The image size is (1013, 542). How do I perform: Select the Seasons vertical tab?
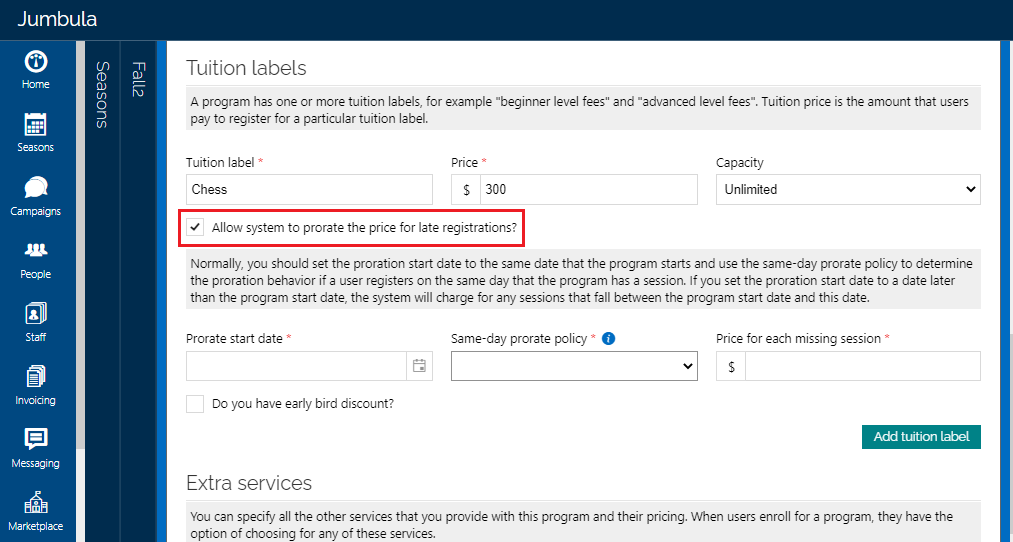[x=102, y=95]
